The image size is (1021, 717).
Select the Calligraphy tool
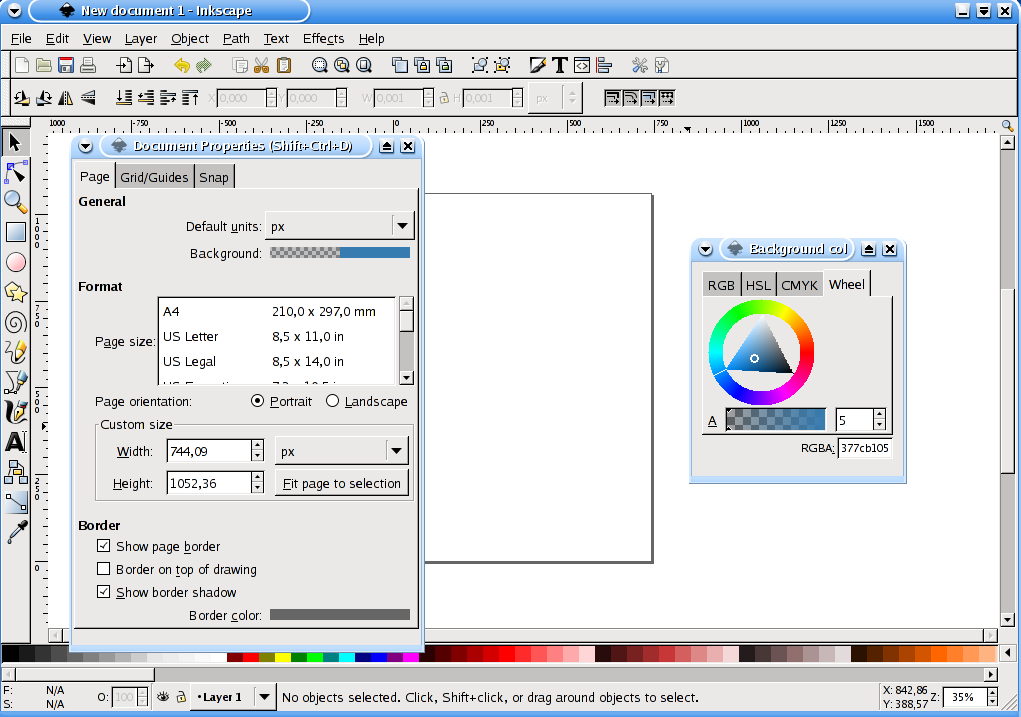(x=15, y=412)
